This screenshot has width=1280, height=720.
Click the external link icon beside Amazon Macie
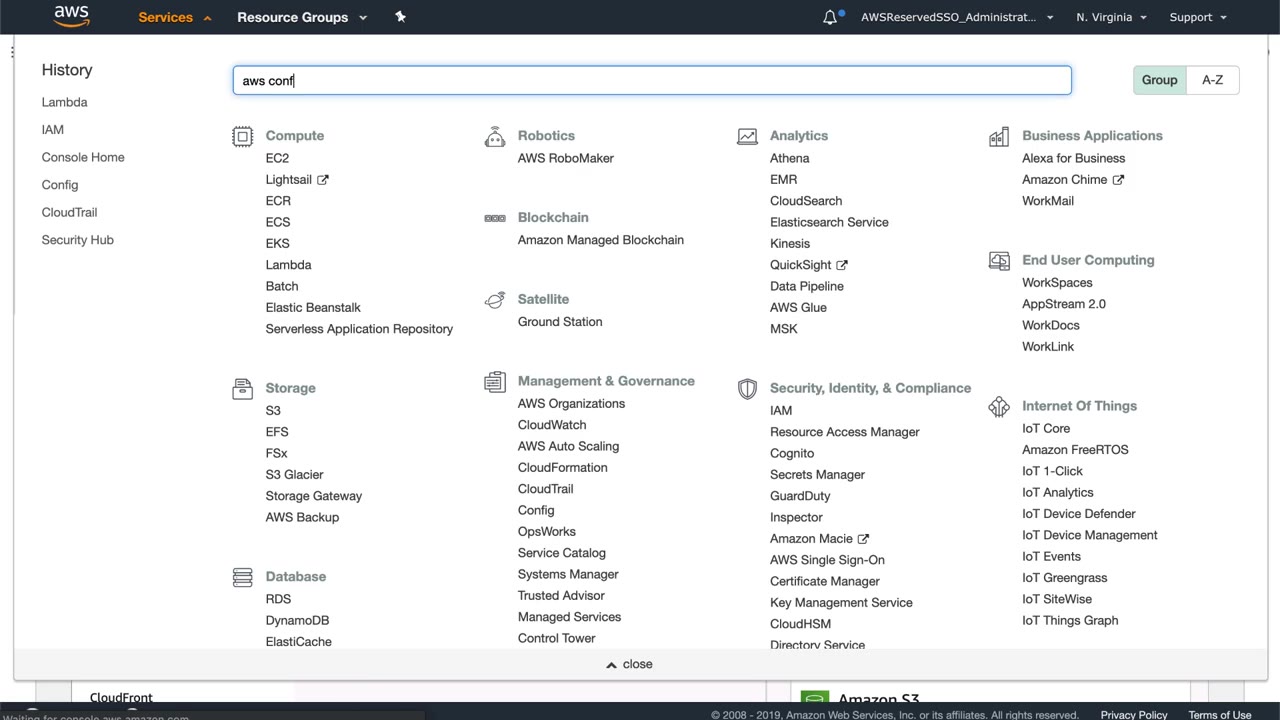(x=864, y=539)
